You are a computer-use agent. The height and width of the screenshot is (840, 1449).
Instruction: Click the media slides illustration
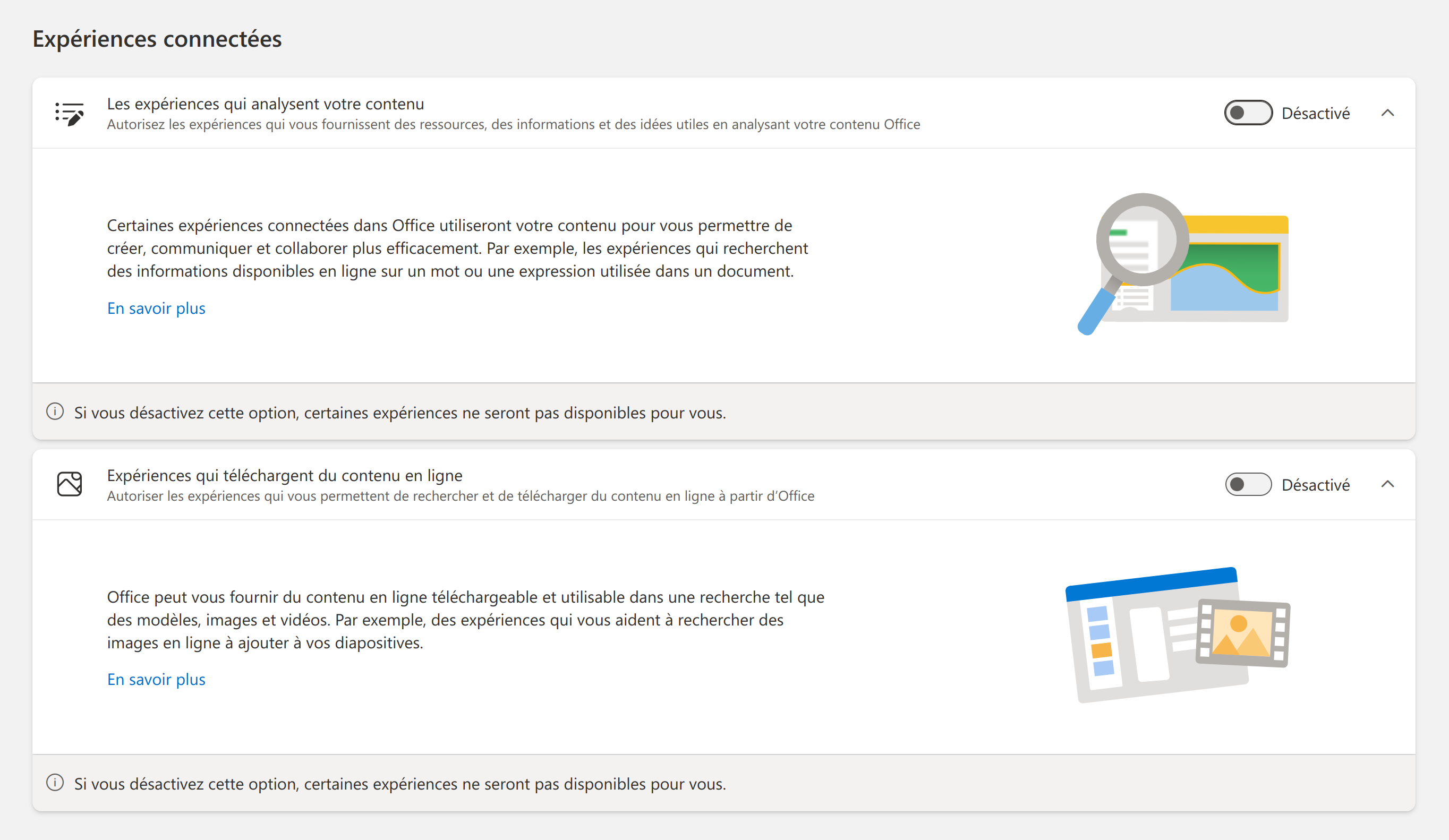tap(1178, 635)
